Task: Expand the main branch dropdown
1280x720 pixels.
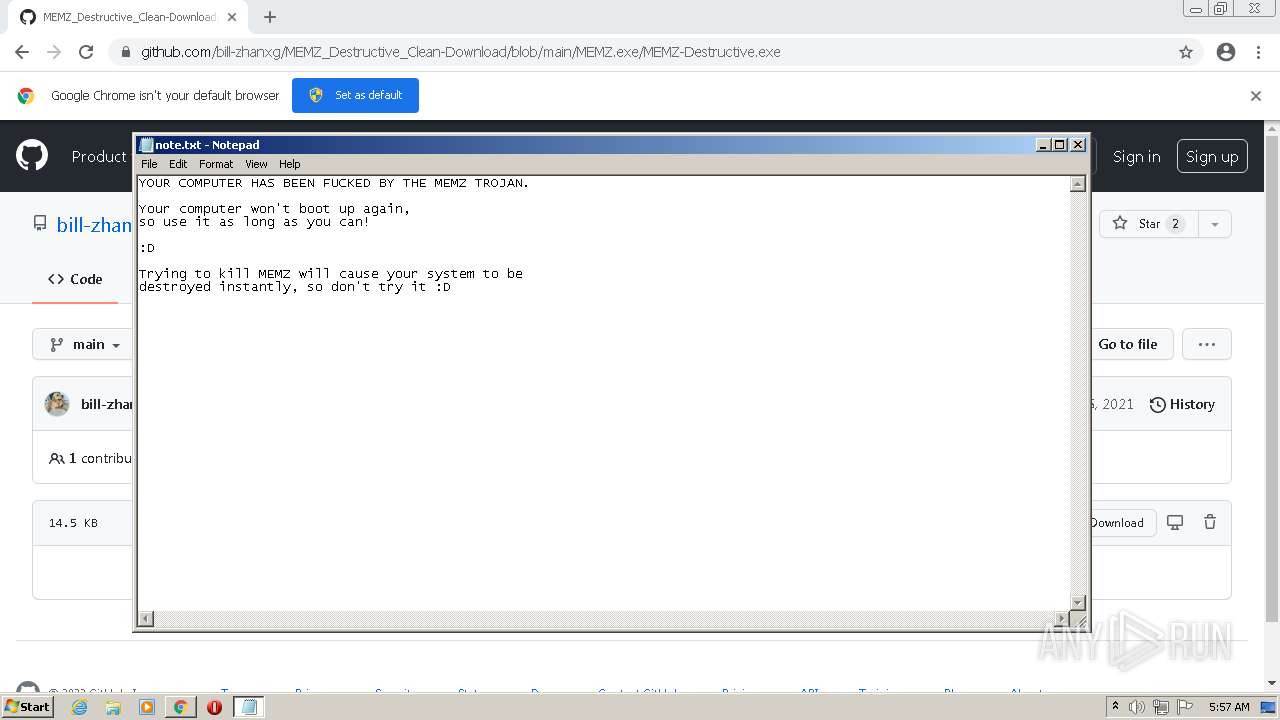Action: click(x=86, y=344)
